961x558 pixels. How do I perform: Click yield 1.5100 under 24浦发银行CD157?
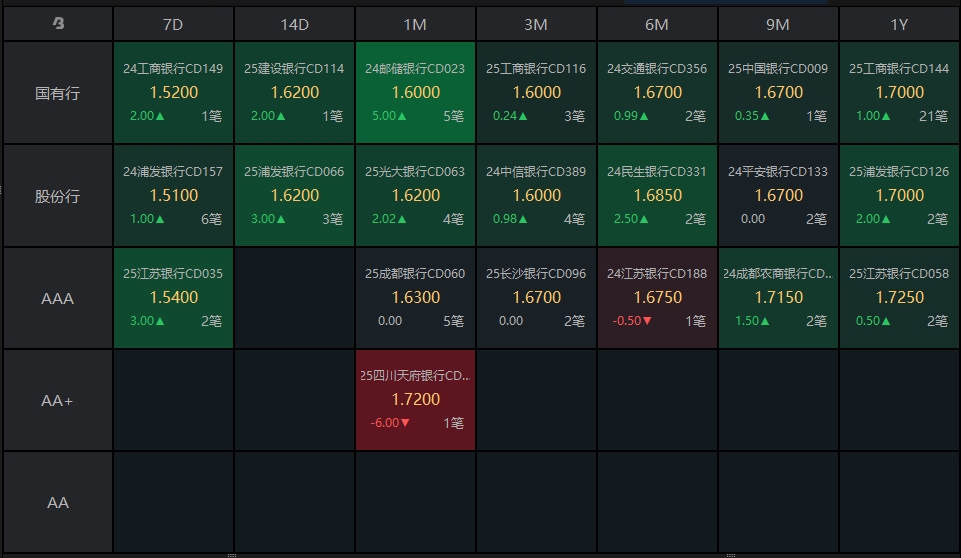[174, 196]
